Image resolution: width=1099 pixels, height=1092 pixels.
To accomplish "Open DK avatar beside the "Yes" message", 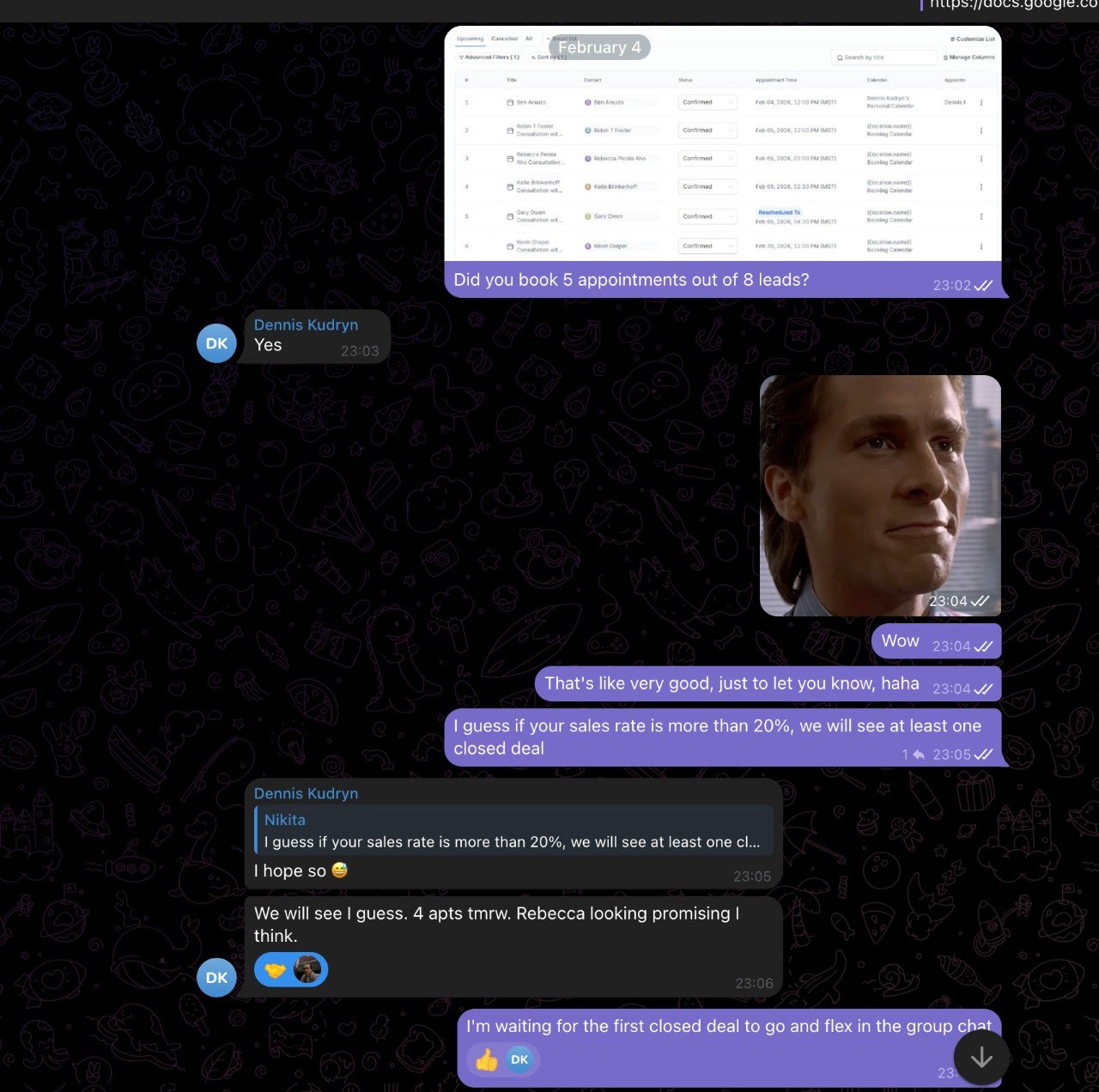I will [x=216, y=343].
